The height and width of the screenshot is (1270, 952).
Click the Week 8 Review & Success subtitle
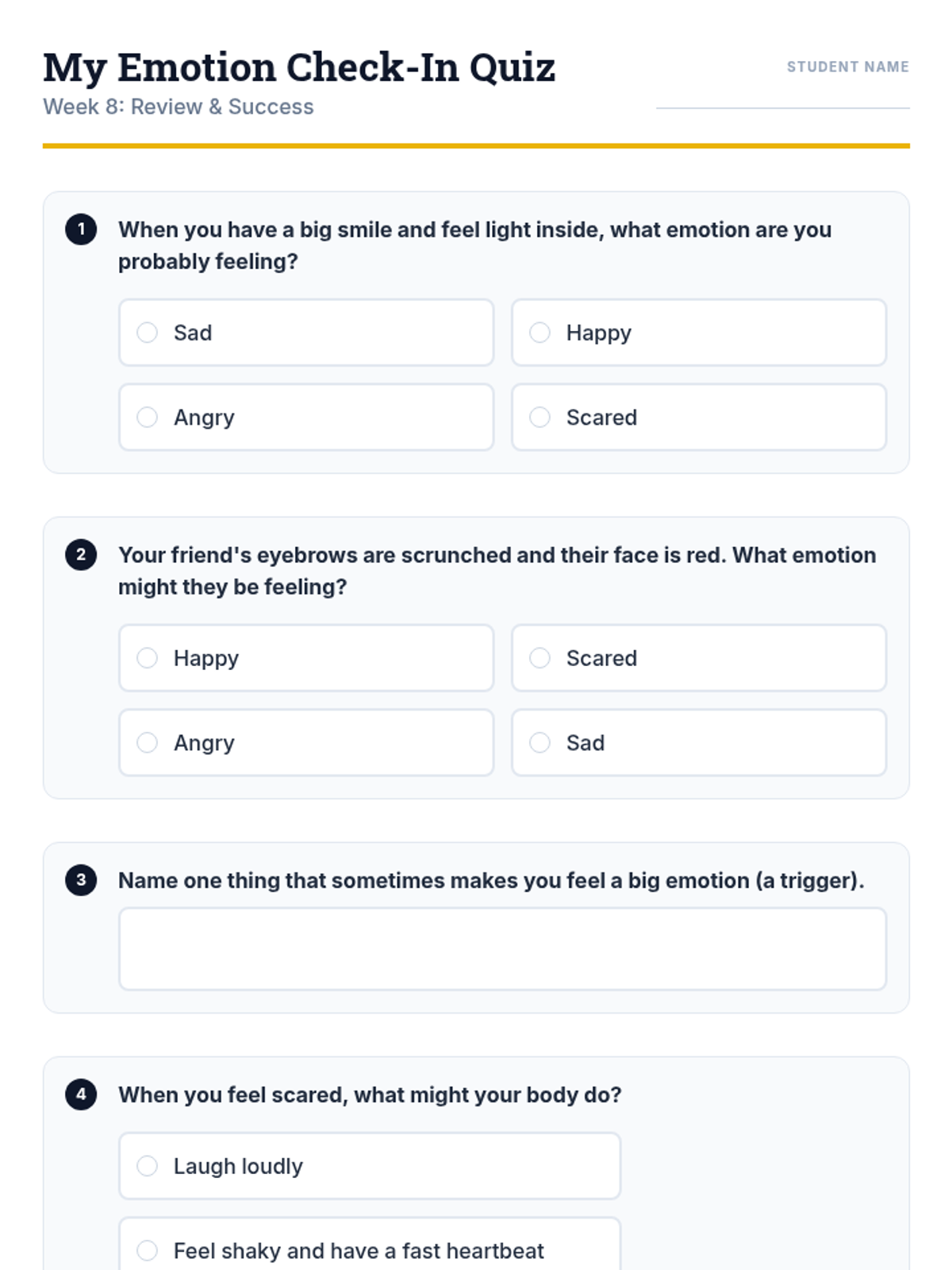click(x=178, y=107)
